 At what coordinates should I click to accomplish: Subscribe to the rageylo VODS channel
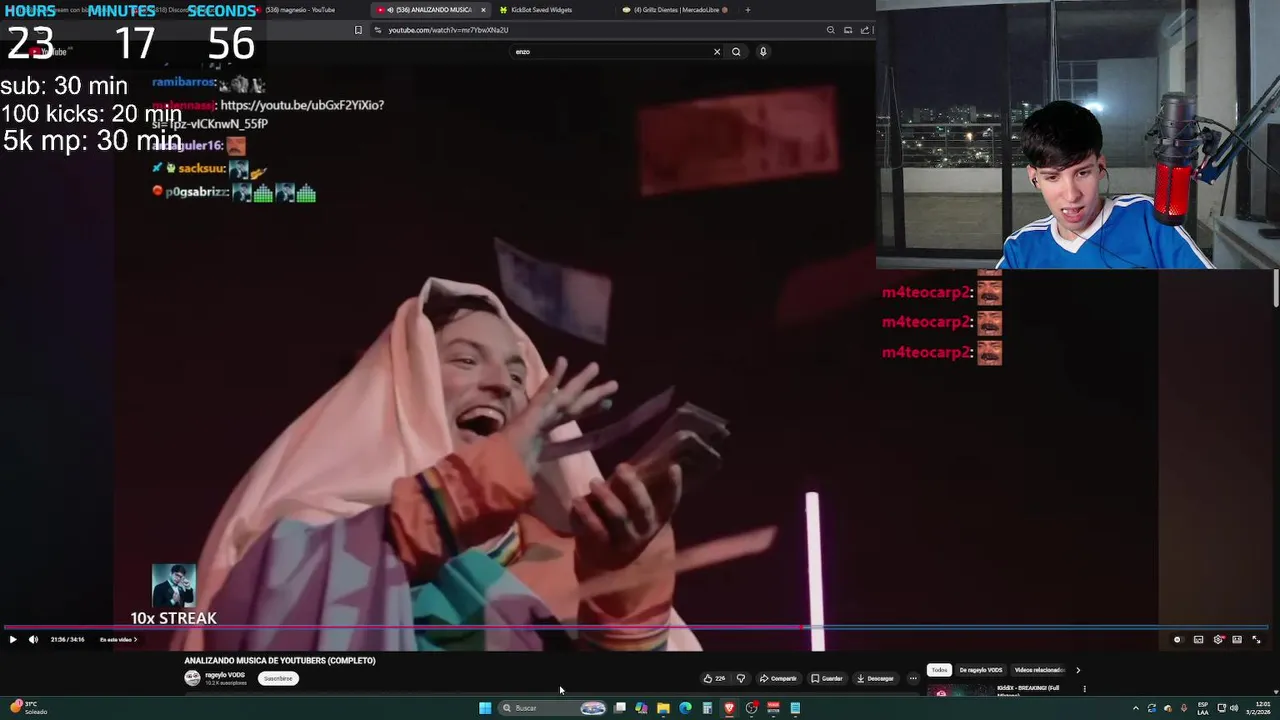click(x=278, y=678)
